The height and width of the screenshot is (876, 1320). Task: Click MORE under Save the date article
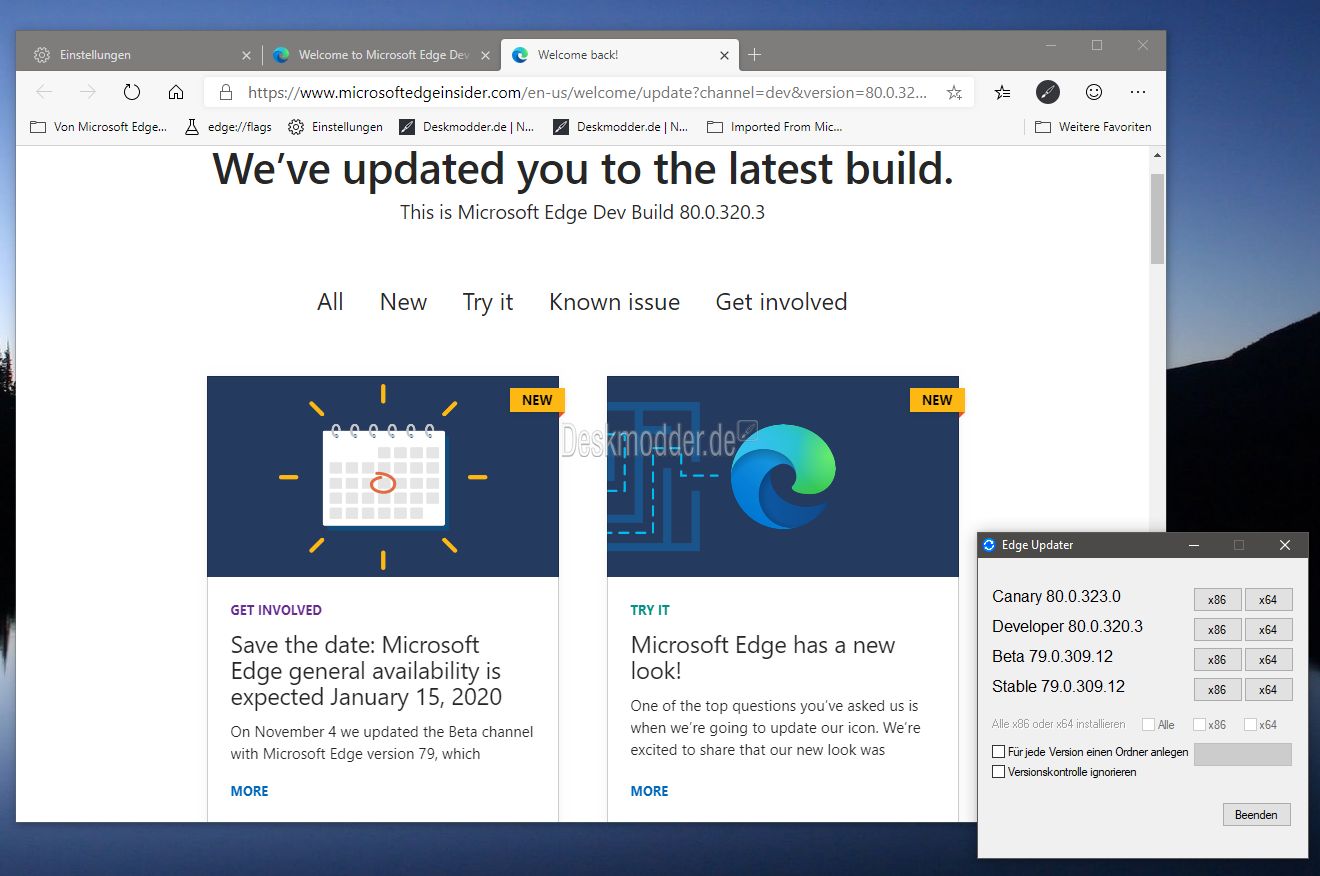click(249, 791)
